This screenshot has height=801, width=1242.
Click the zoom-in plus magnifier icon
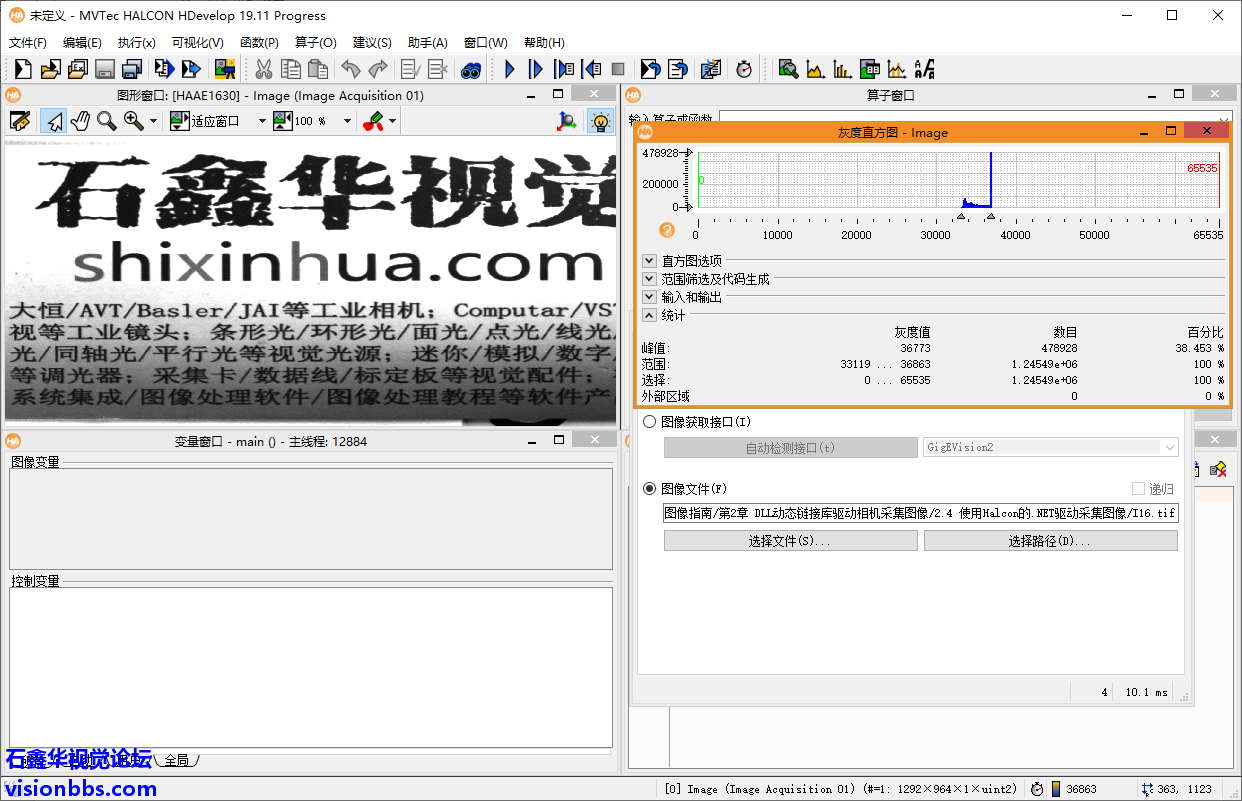pyautogui.click(x=133, y=121)
